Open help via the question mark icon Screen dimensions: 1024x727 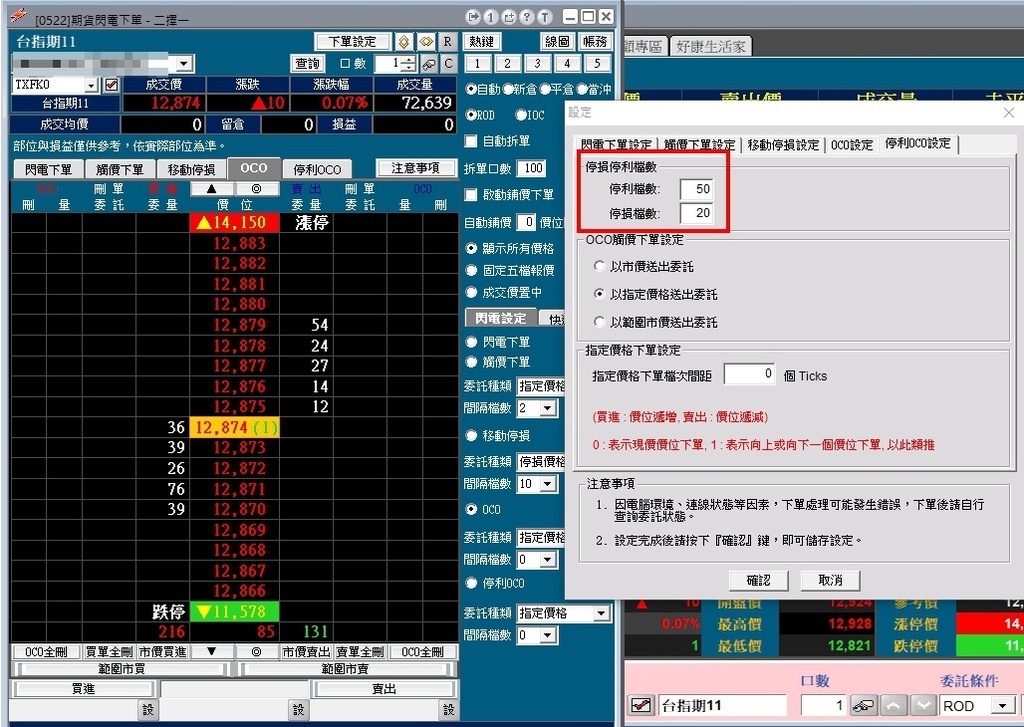point(526,16)
